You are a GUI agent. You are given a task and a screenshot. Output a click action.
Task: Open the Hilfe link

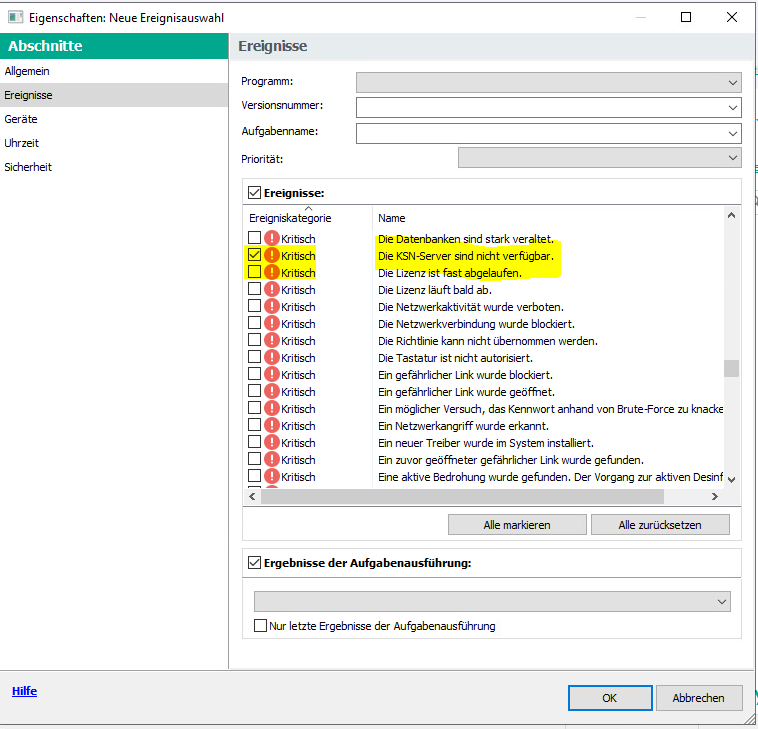point(24,691)
